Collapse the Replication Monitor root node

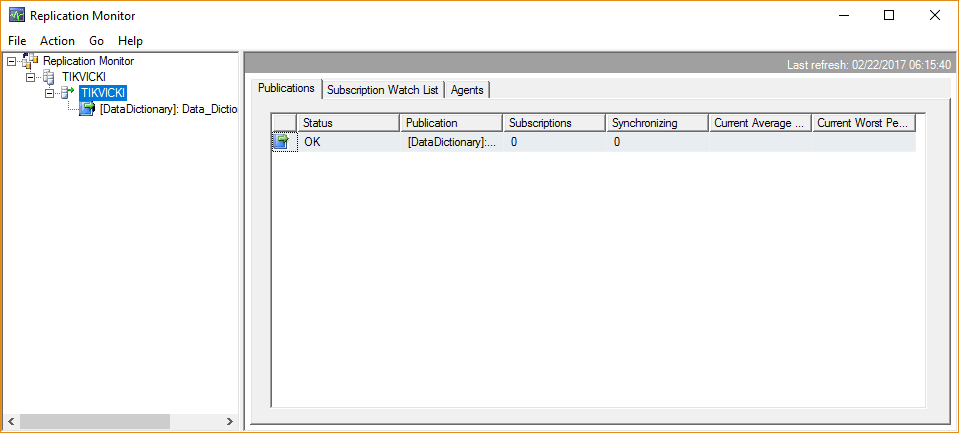[x=12, y=62]
